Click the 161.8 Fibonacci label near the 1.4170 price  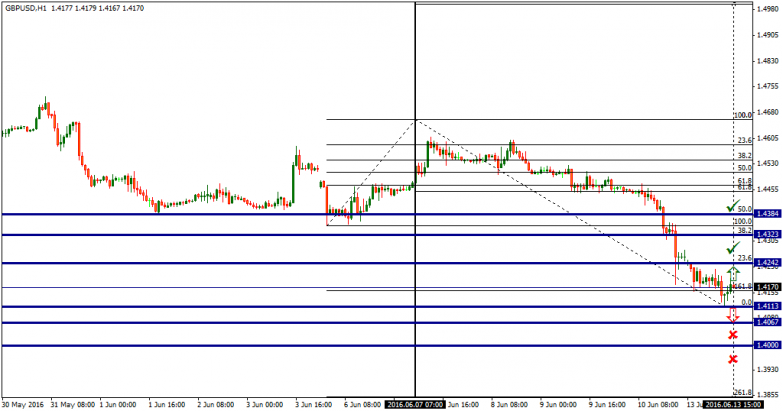pyautogui.click(x=743, y=286)
